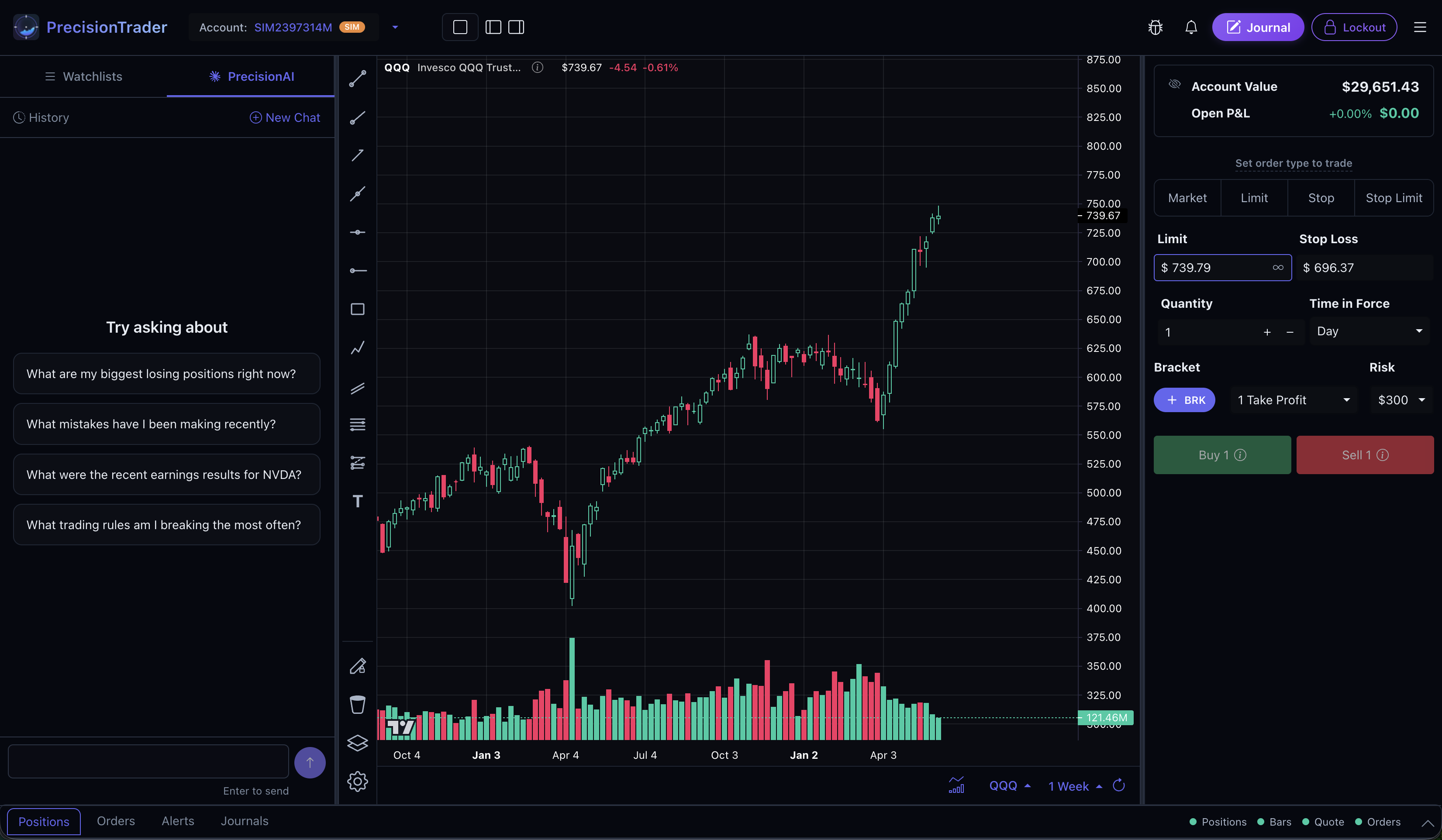Select Limit order type
Image resolution: width=1442 pixels, height=840 pixels.
[x=1254, y=198]
